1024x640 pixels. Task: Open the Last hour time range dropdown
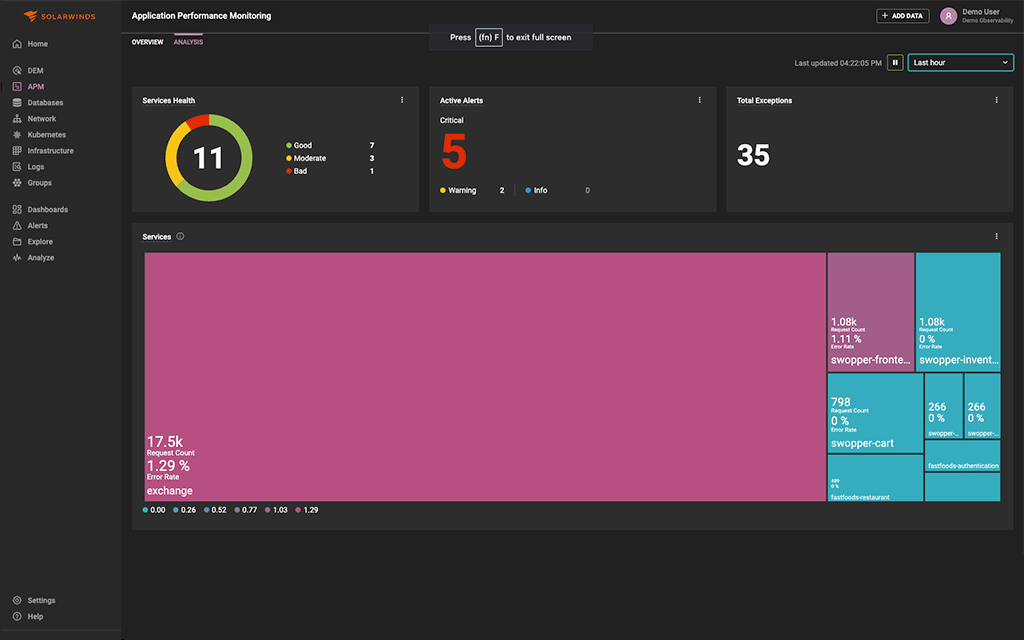point(960,62)
